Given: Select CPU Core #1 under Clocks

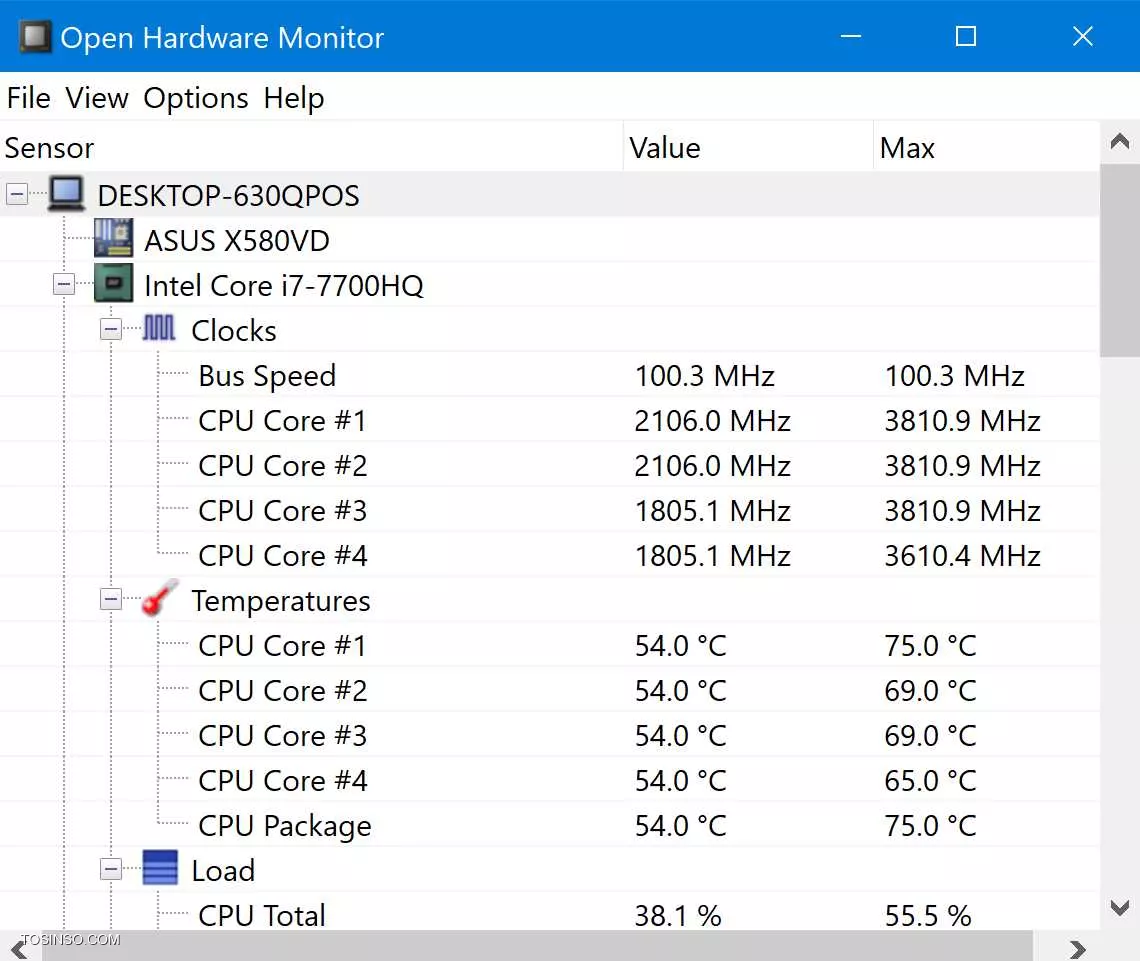Looking at the screenshot, I should pos(550,420).
